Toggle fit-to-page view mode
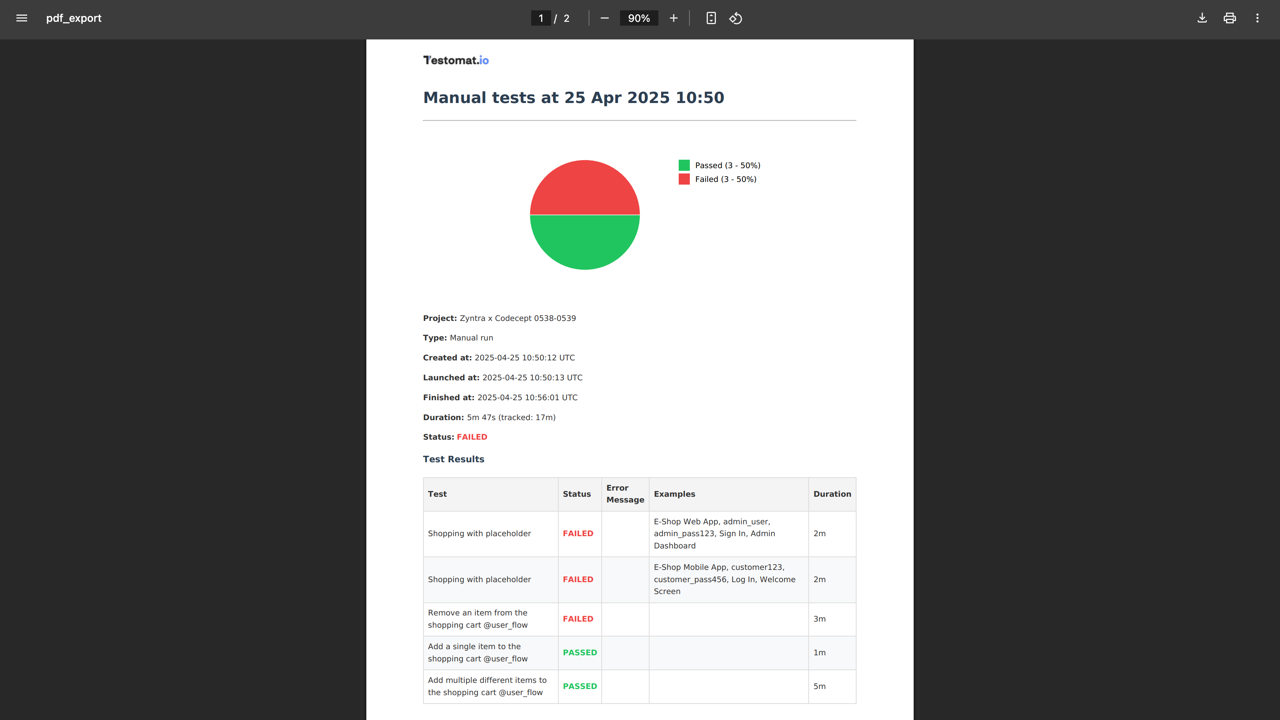 coord(710,18)
